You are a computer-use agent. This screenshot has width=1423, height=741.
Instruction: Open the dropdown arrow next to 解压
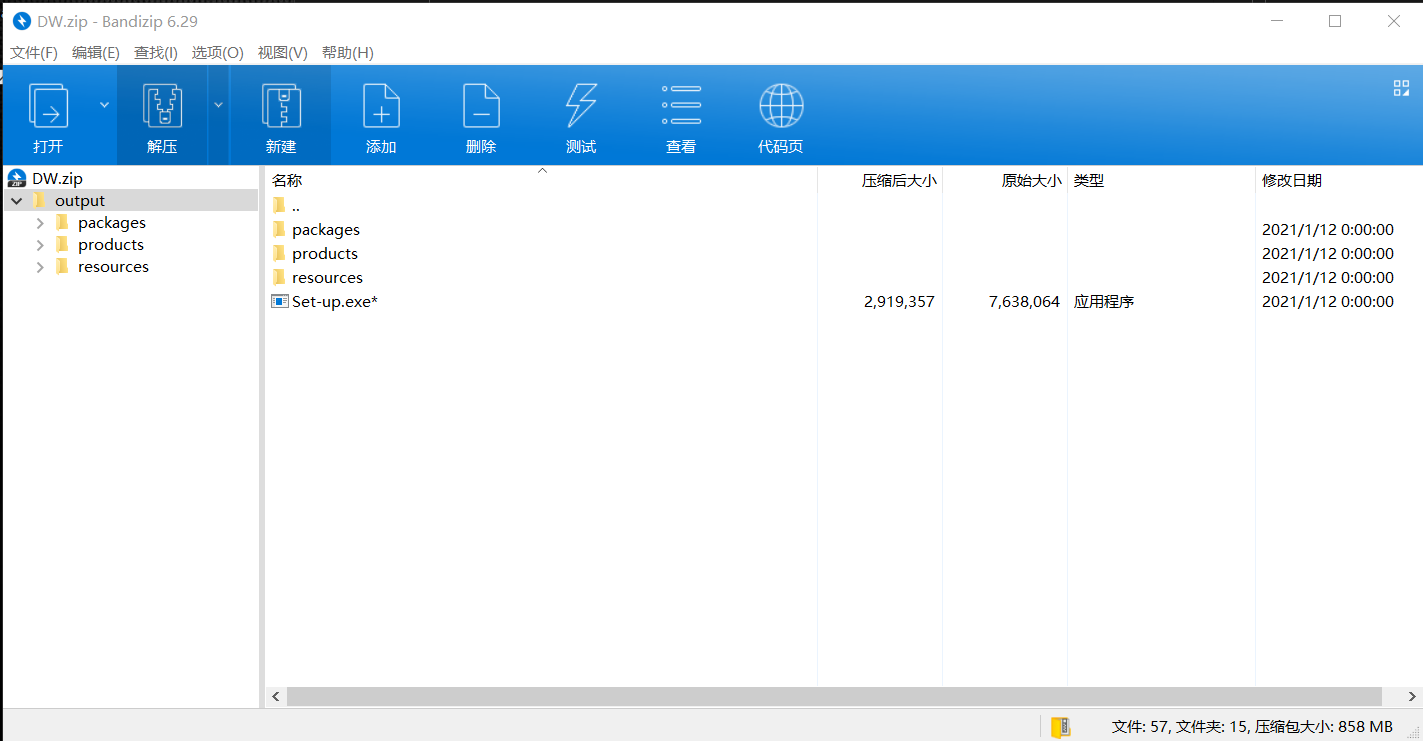(218, 104)
